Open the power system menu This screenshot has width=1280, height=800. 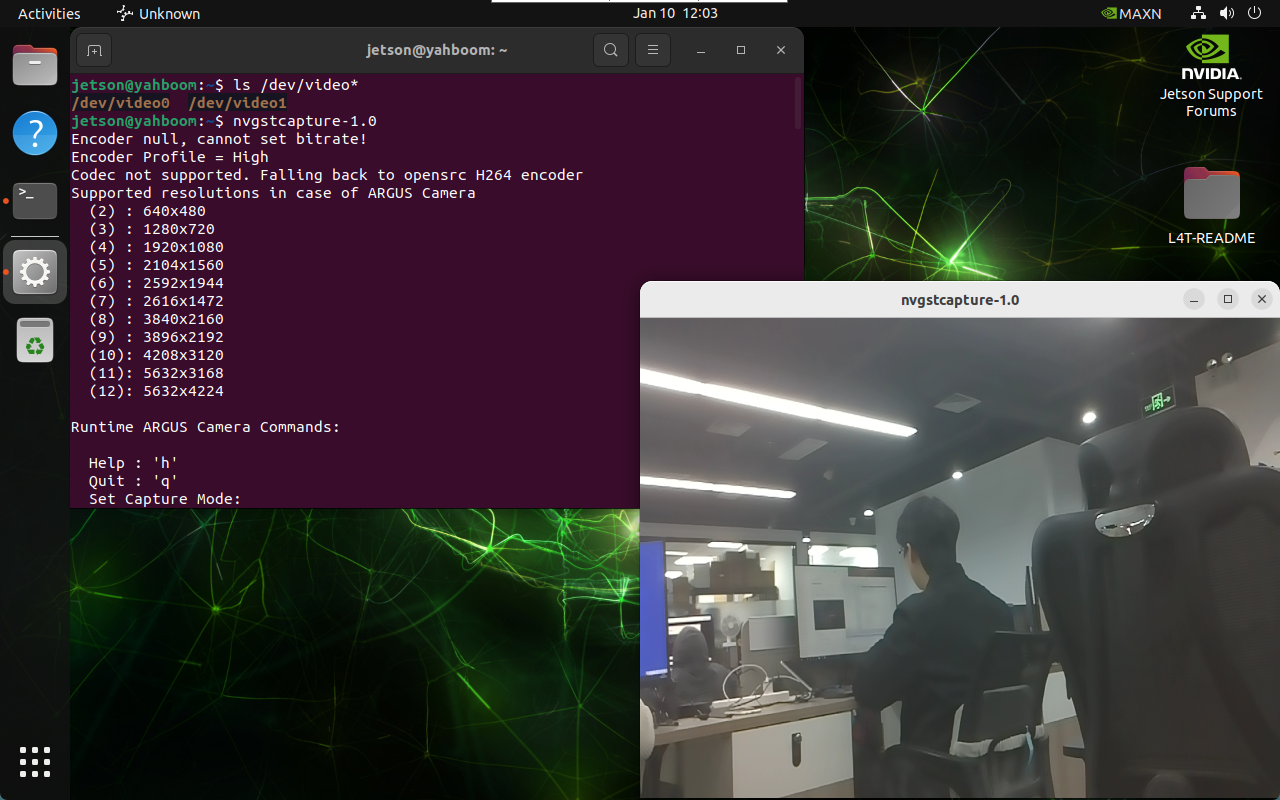tap(1254, 14)
